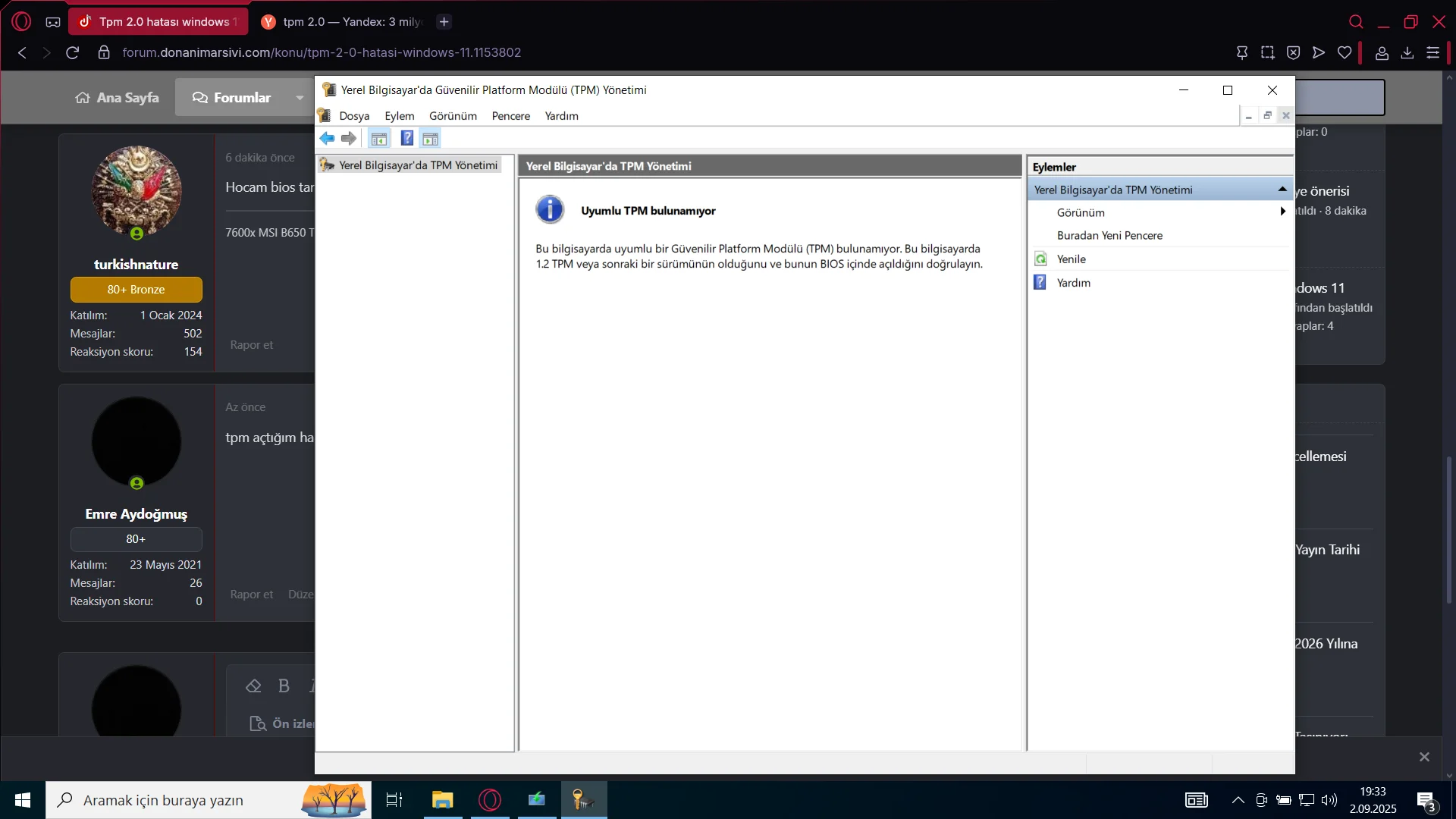1456x819 pixels.
Task: Open Opera downloads icon
Action: tap(1407, 52)
